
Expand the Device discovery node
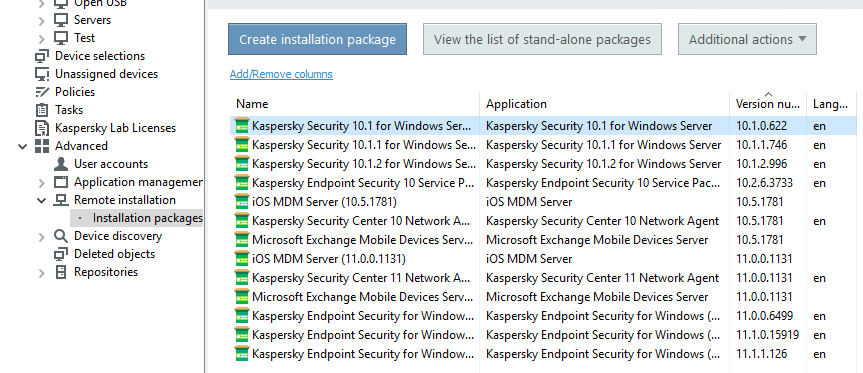pos(42,237)
